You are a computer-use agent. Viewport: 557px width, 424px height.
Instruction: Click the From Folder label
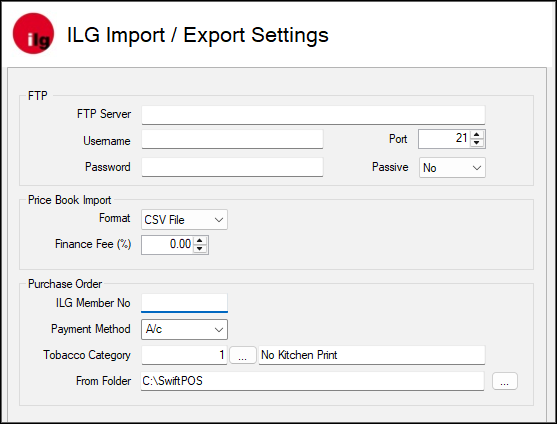(x=103, y=381)
